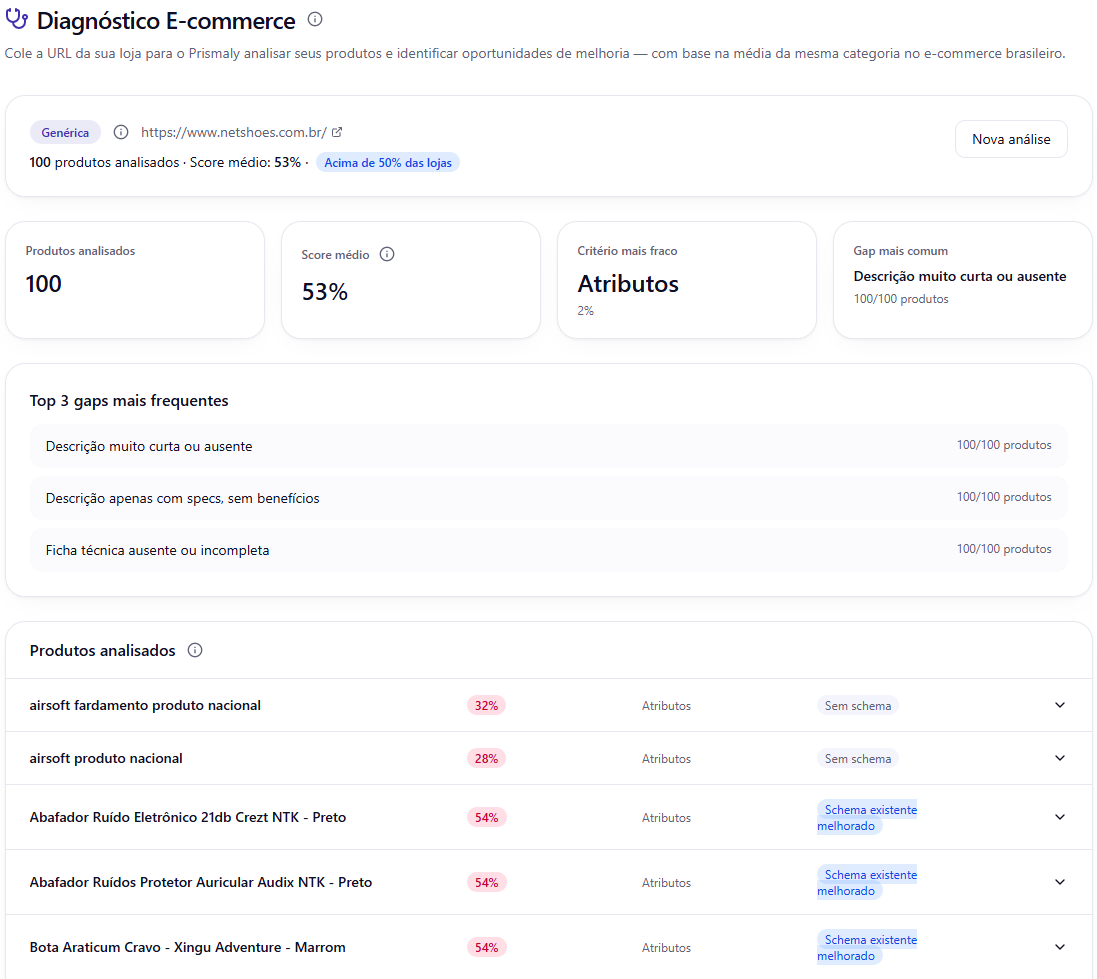Click the 2% value under Atributos
This screenshot has width=1097, height=979.
(586, 311)
